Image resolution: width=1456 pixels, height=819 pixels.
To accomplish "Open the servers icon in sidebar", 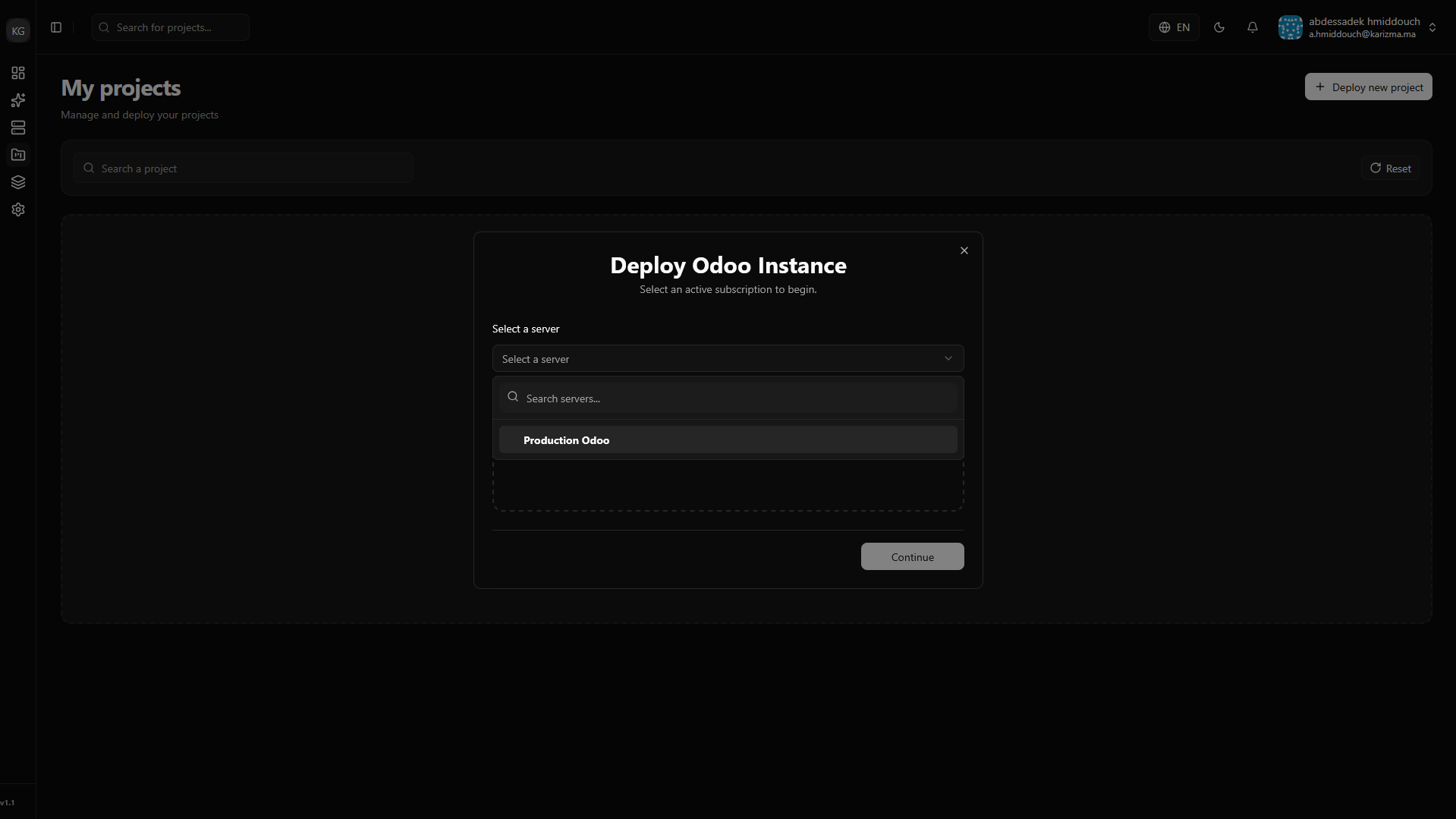I will tap(18, 128).
